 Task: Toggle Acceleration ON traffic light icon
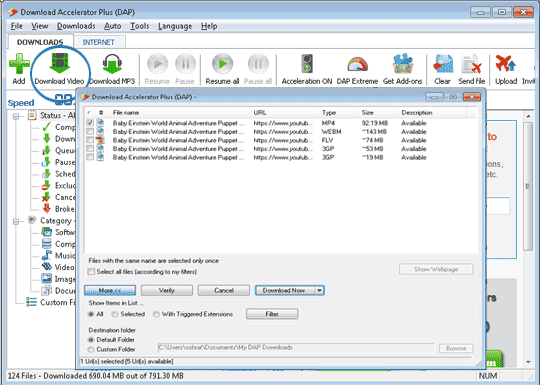[x=307, y=64]
